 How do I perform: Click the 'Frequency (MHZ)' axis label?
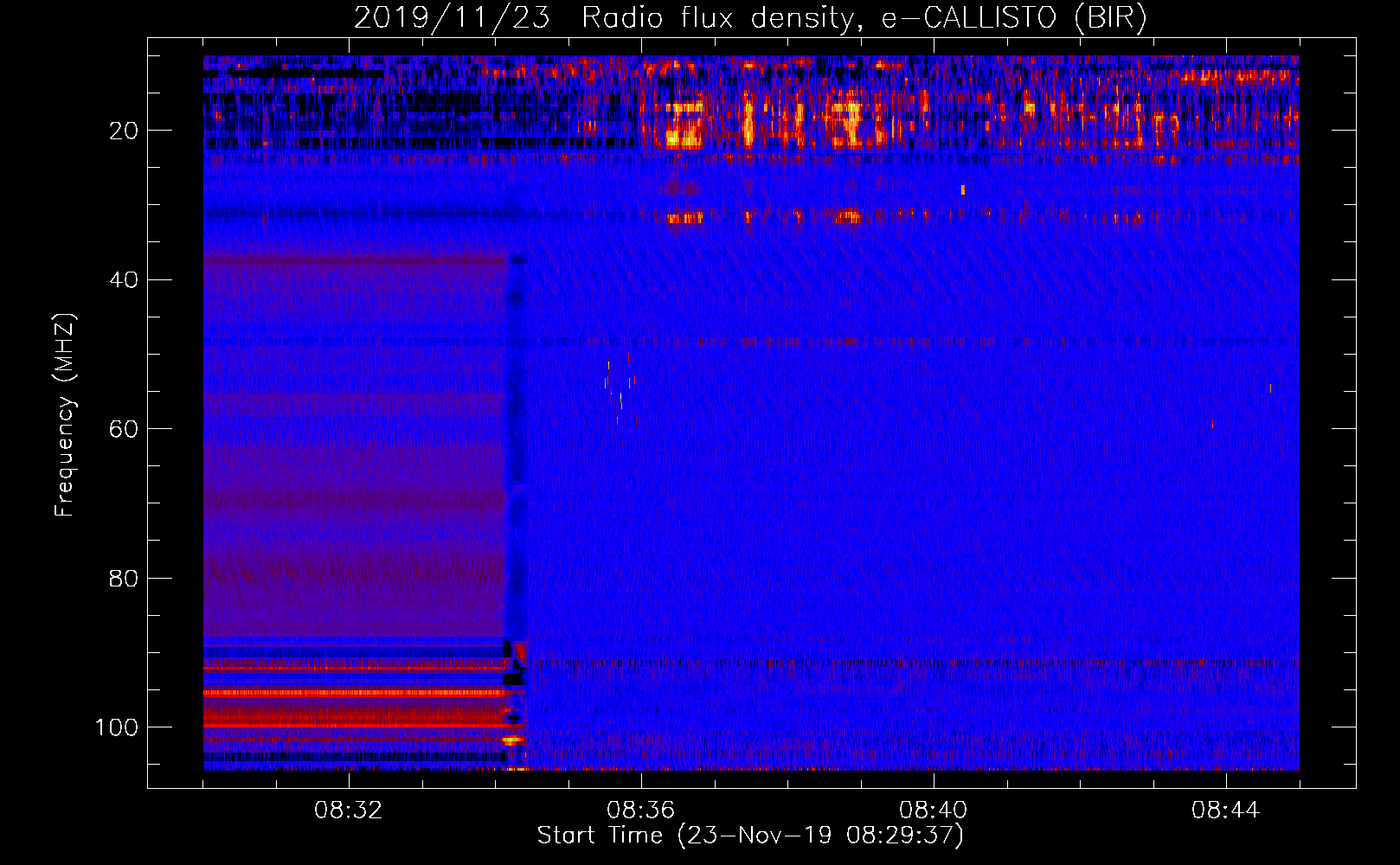(x=65, y=415)
